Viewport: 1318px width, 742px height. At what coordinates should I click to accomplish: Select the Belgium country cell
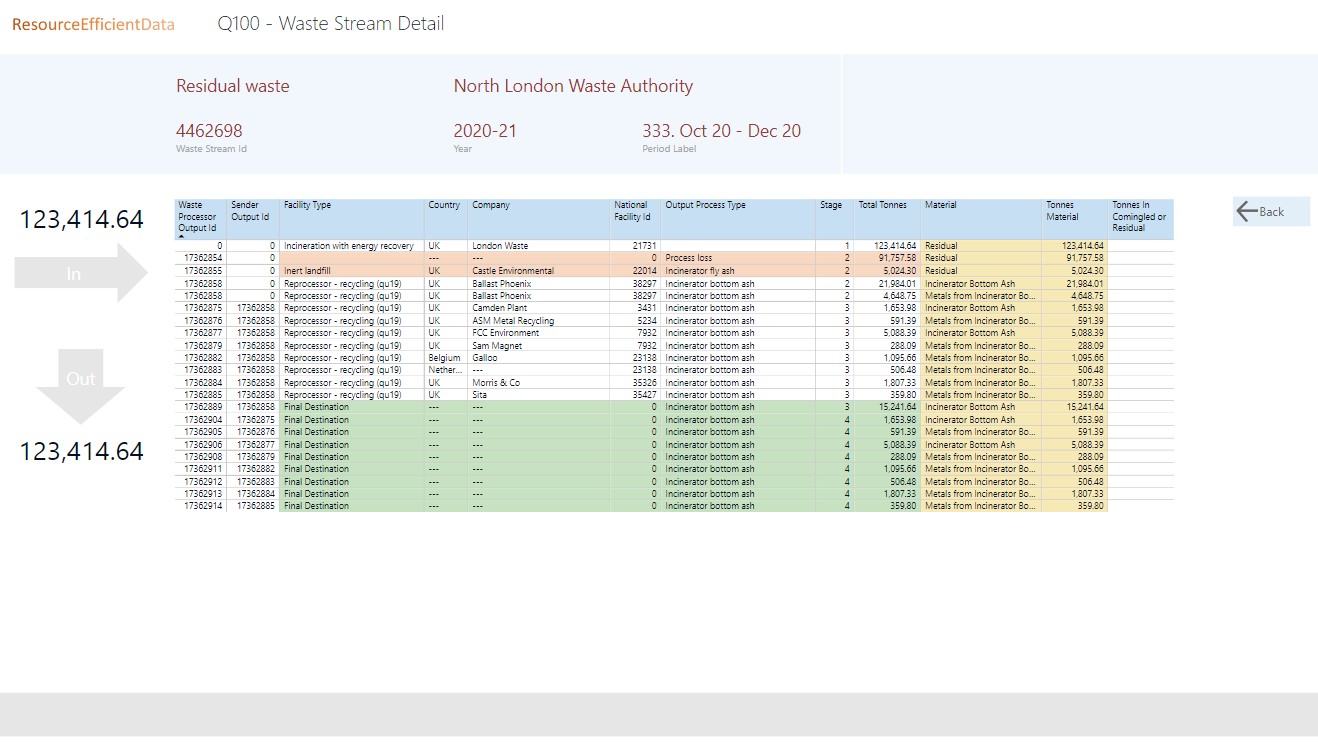click(x=444, y=358)
